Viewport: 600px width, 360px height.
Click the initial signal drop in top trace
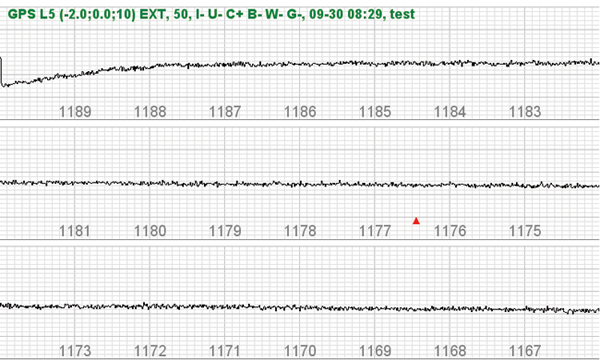2,72
